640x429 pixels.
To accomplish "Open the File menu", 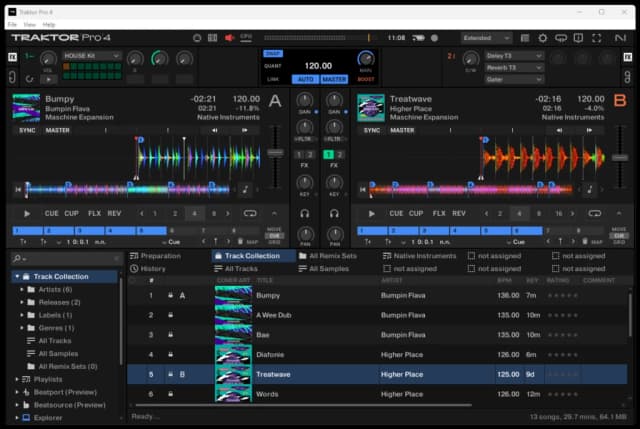I will tap(12, 24).
